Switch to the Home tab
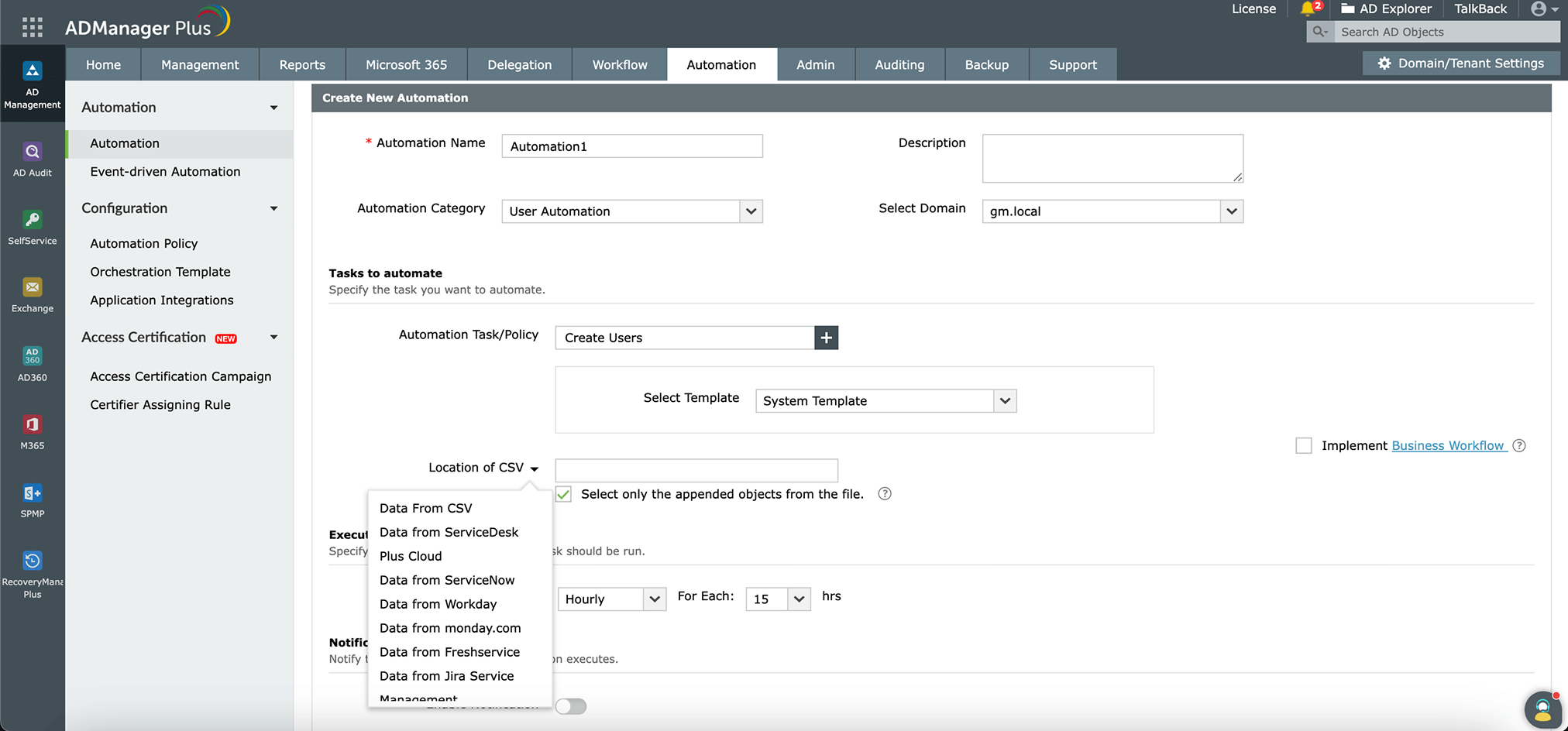Image resolution: width=1568 pixels, height=731 pixels. (x=103, y=65)
